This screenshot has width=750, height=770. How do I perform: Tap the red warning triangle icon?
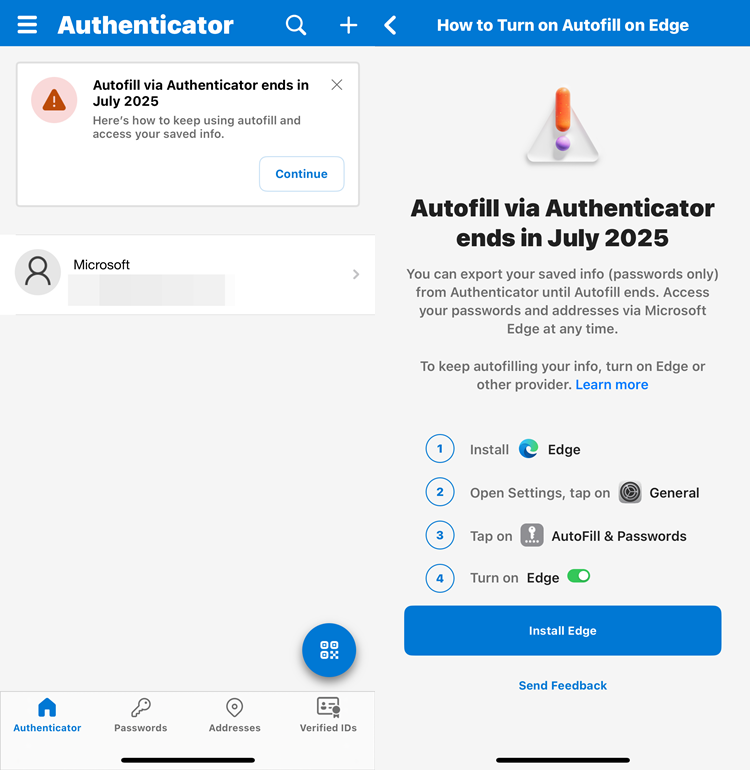click(54, 100)
